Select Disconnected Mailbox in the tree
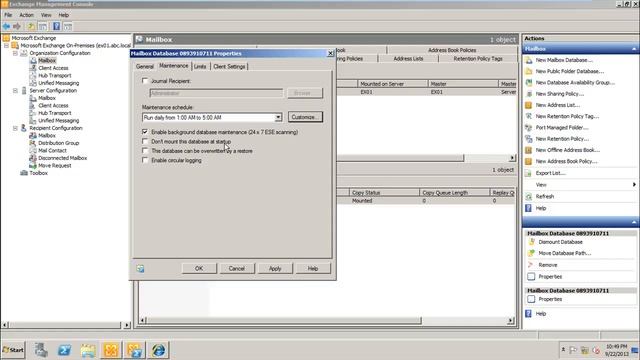Viewport: 640px width, 360px height. tap(62, 158)
